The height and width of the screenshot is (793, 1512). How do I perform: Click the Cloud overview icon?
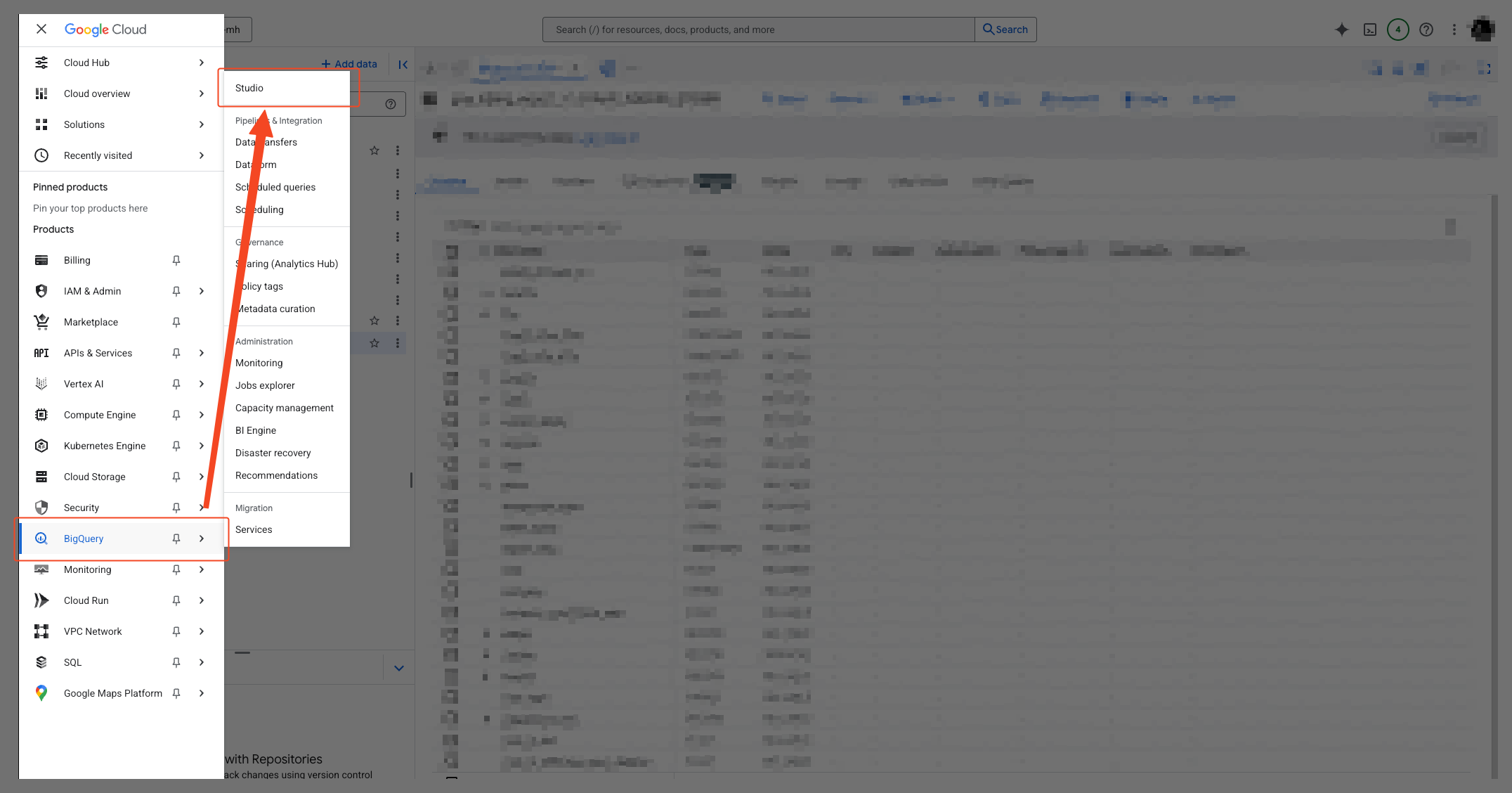pyautogui.click(x=41, y=94)
